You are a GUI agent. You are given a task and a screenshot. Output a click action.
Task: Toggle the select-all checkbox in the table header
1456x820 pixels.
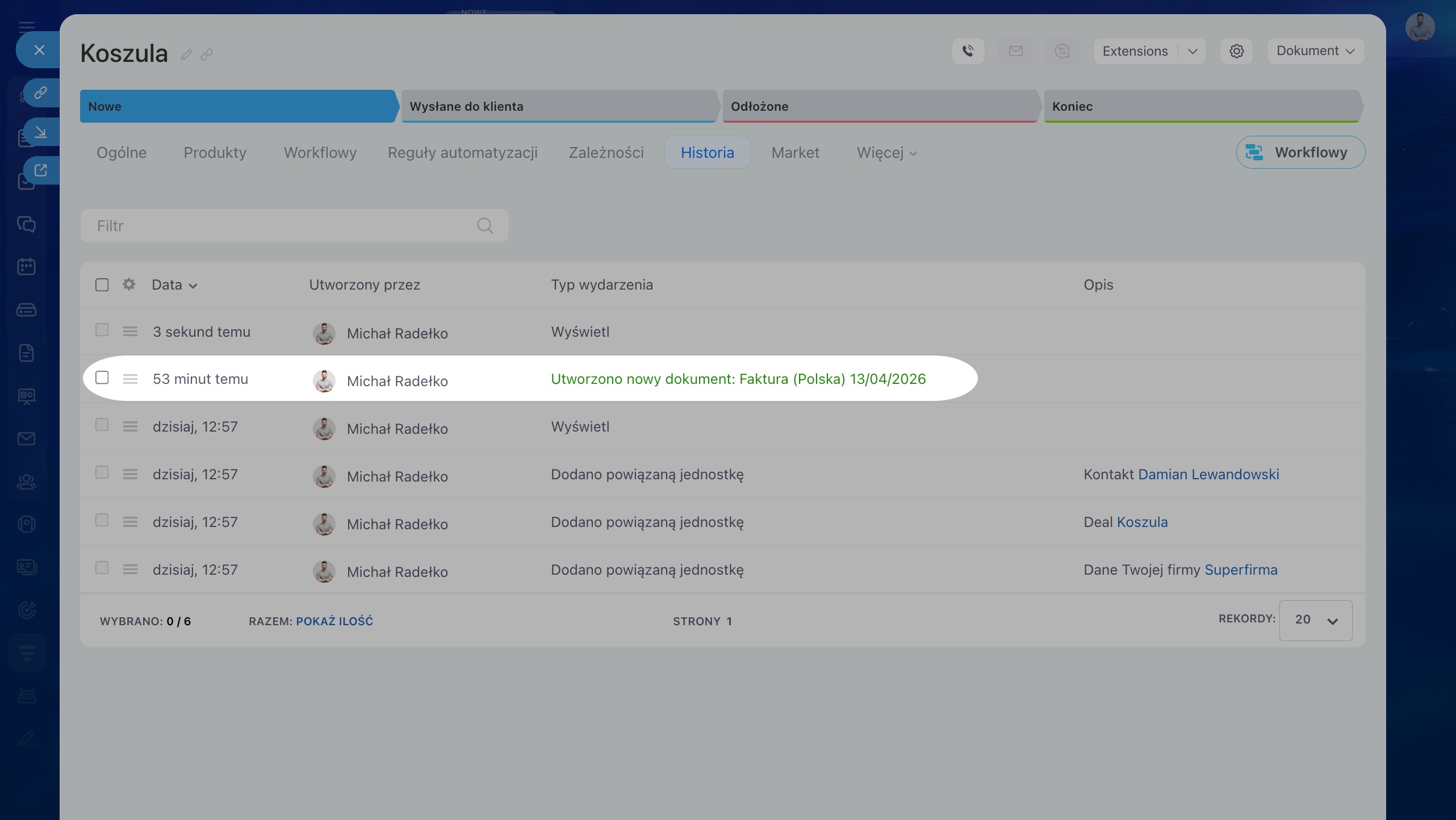102,285
